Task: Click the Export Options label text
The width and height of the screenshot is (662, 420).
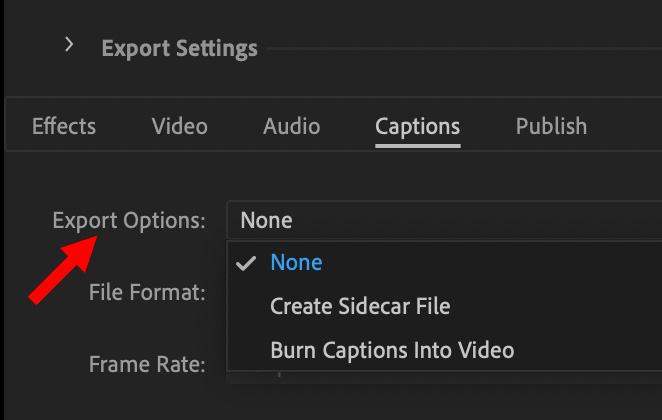Action: 129,221
